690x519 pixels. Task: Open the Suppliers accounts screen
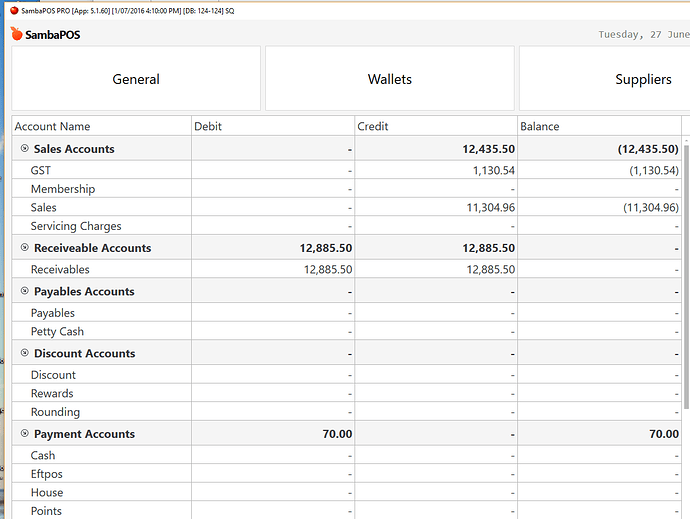(605, 78)
